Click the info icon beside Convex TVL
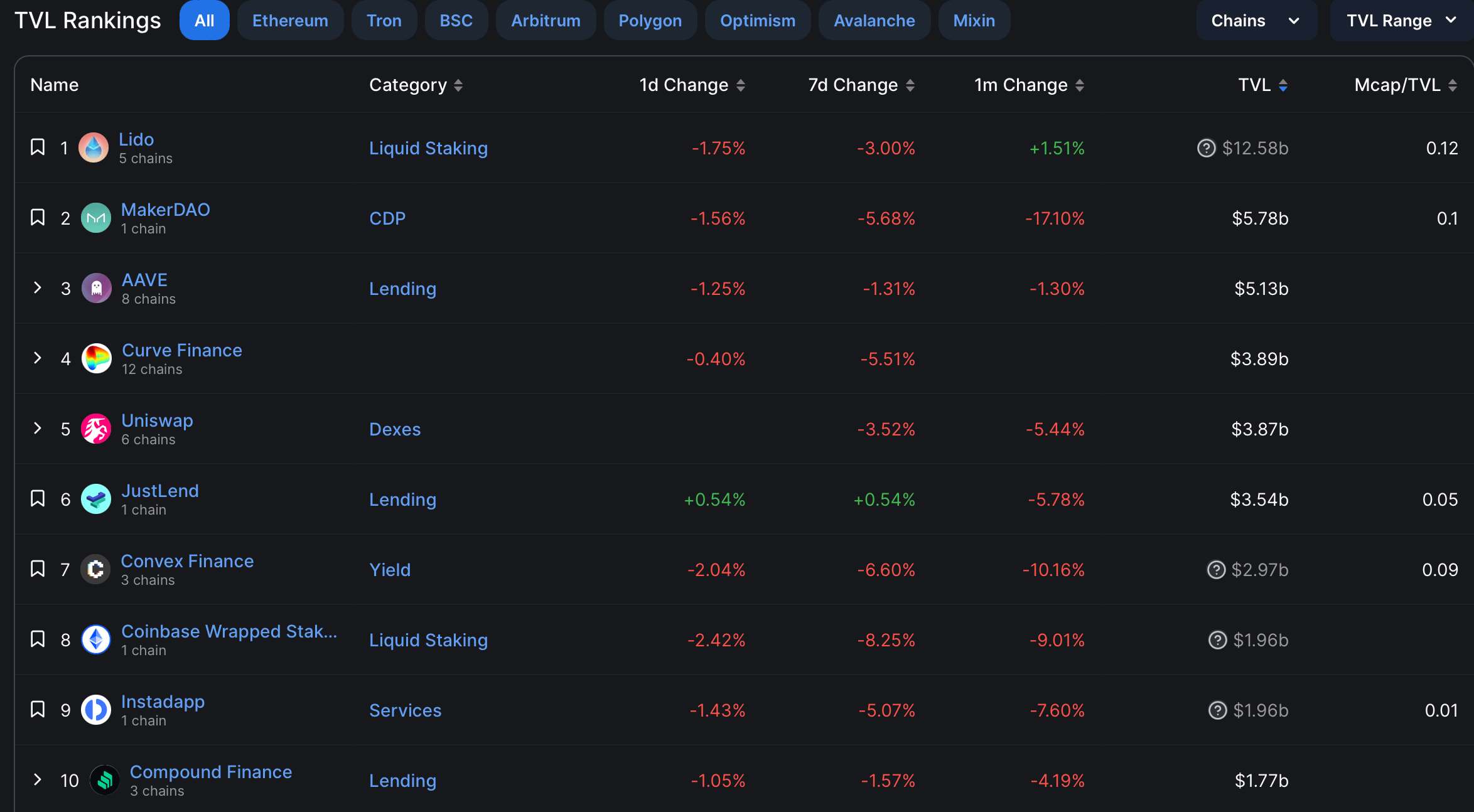Viewport: 1474px width, 812px height. 1216,570
